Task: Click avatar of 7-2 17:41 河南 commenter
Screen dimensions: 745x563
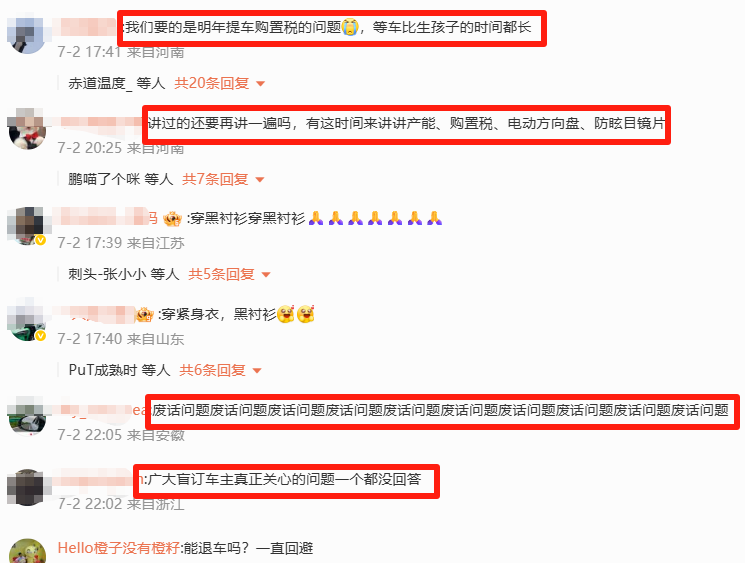Action: pos(27,35)
